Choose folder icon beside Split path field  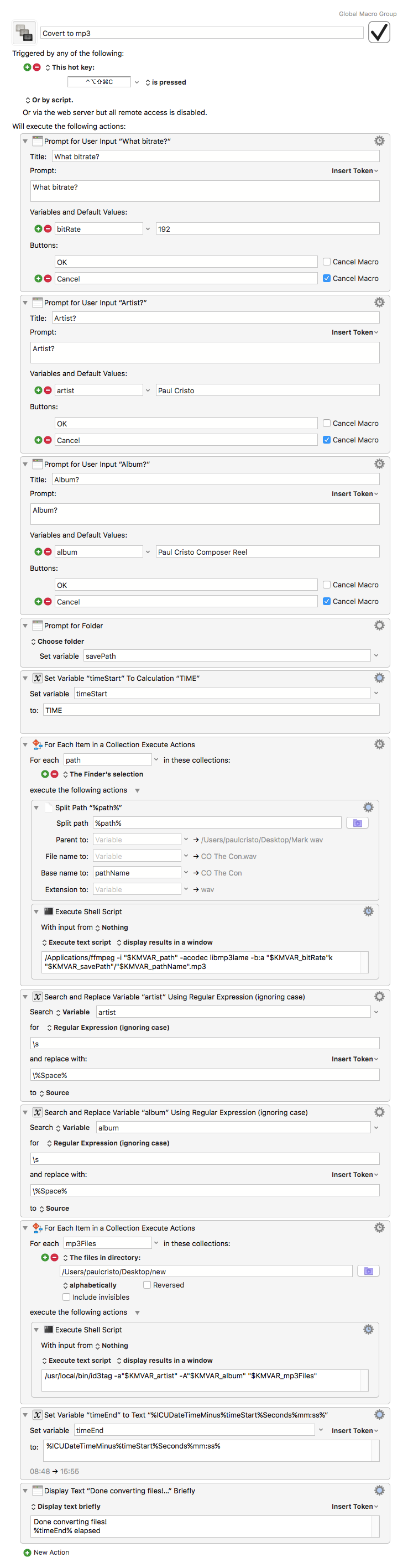358,823
